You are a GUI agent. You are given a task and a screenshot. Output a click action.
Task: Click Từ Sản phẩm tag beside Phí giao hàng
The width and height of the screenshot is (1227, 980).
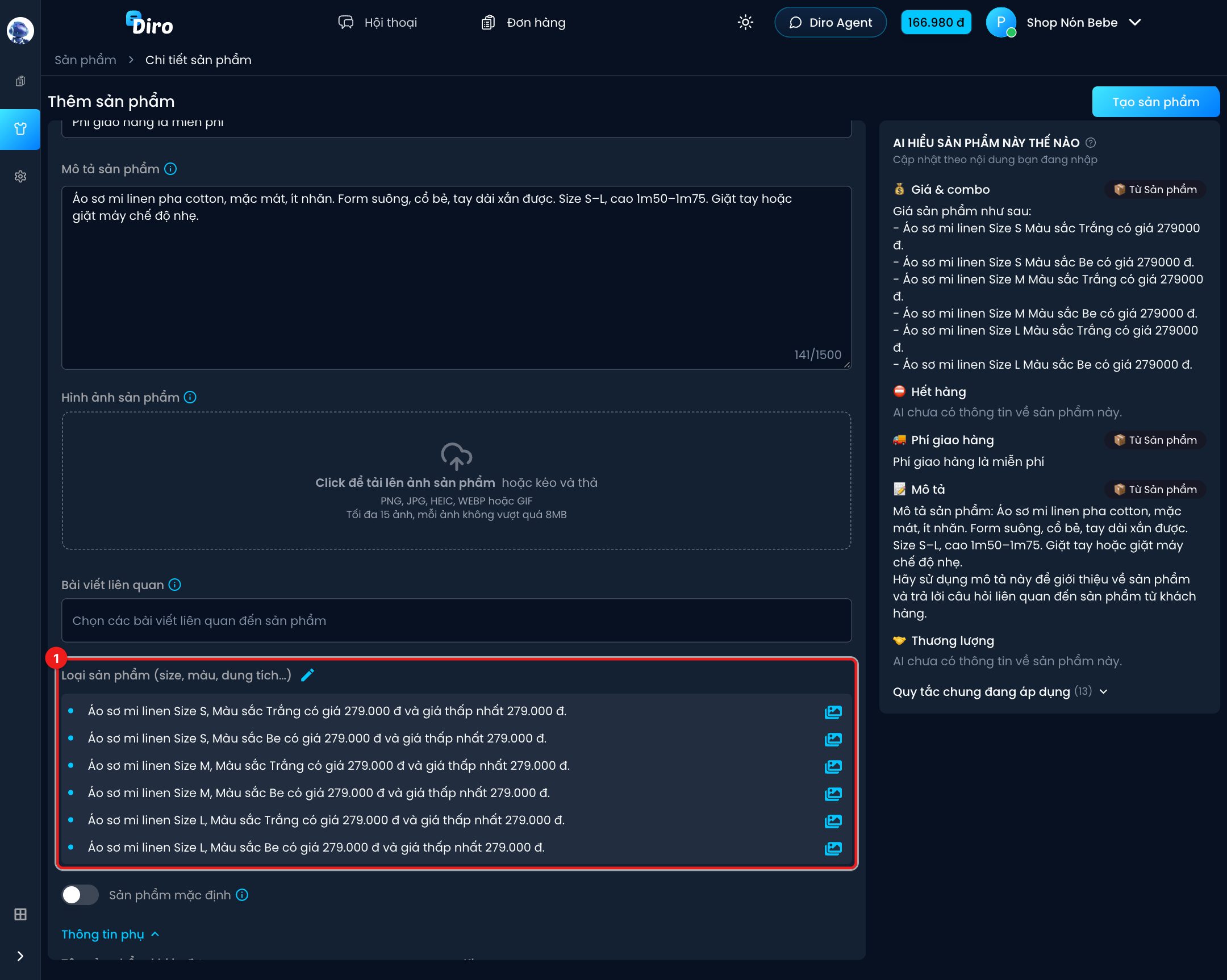click(x=1155, y=440)
